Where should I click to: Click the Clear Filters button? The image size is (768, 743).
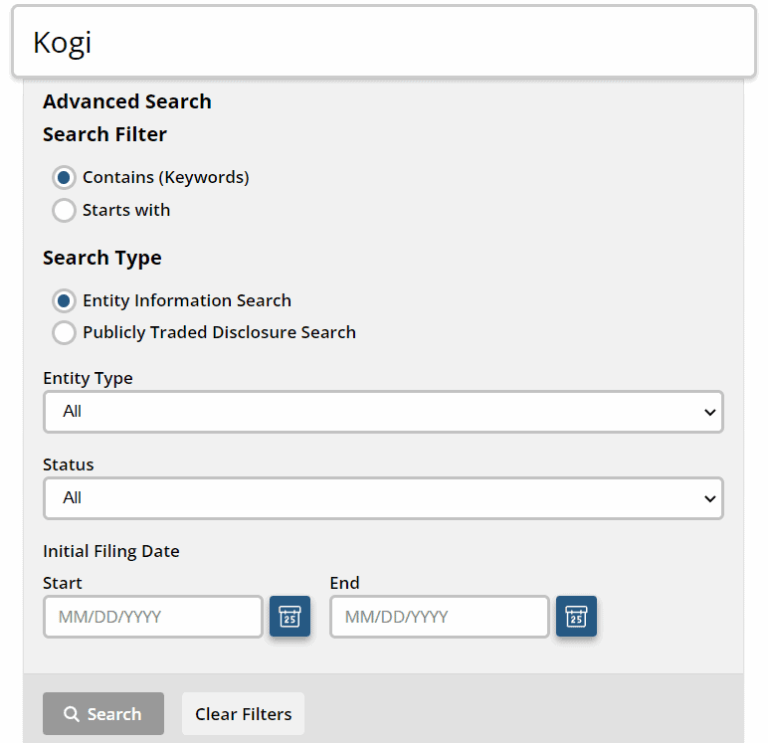coord(243,714)
